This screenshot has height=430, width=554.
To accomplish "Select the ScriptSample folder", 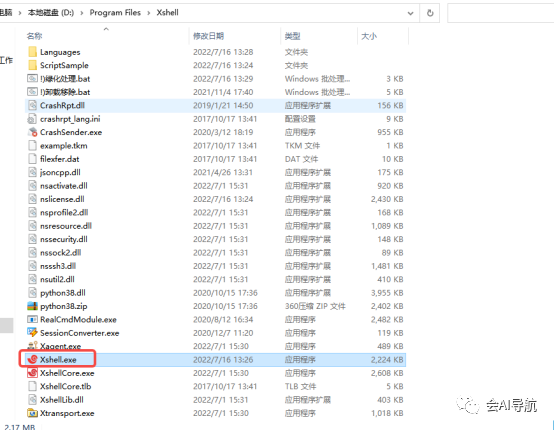I will pyautogui.click(x=215, y=65).
